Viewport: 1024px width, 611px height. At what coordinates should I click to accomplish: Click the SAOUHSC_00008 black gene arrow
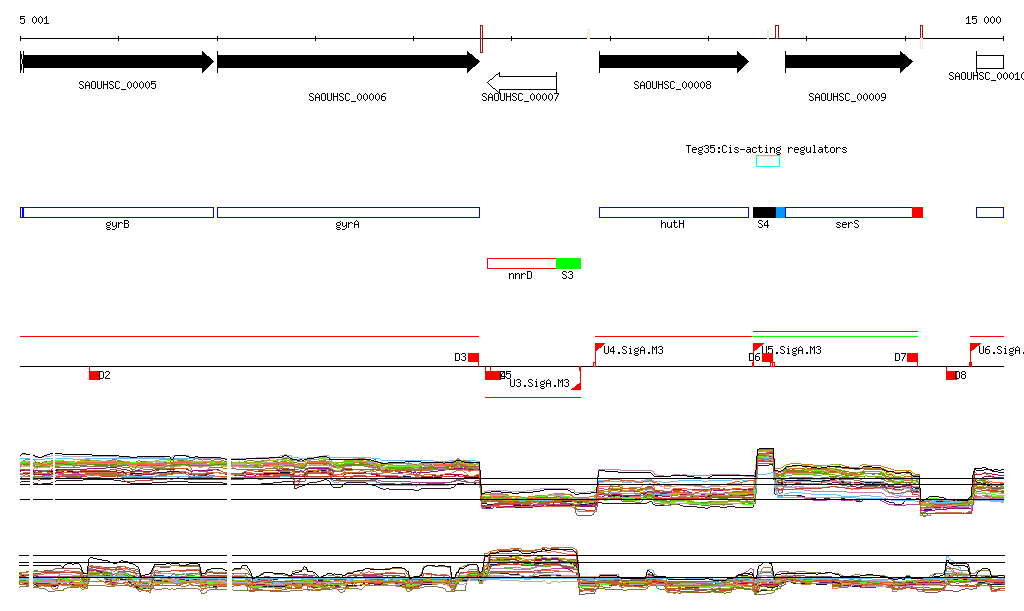point(674,62)
